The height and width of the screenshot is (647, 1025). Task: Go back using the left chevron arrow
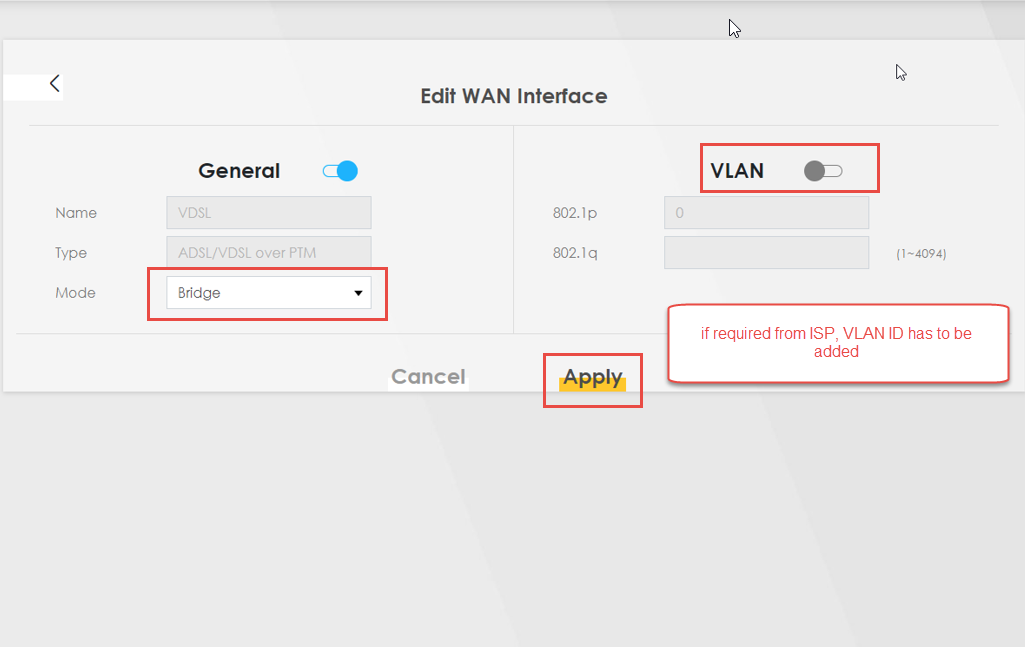coord(54,84)
